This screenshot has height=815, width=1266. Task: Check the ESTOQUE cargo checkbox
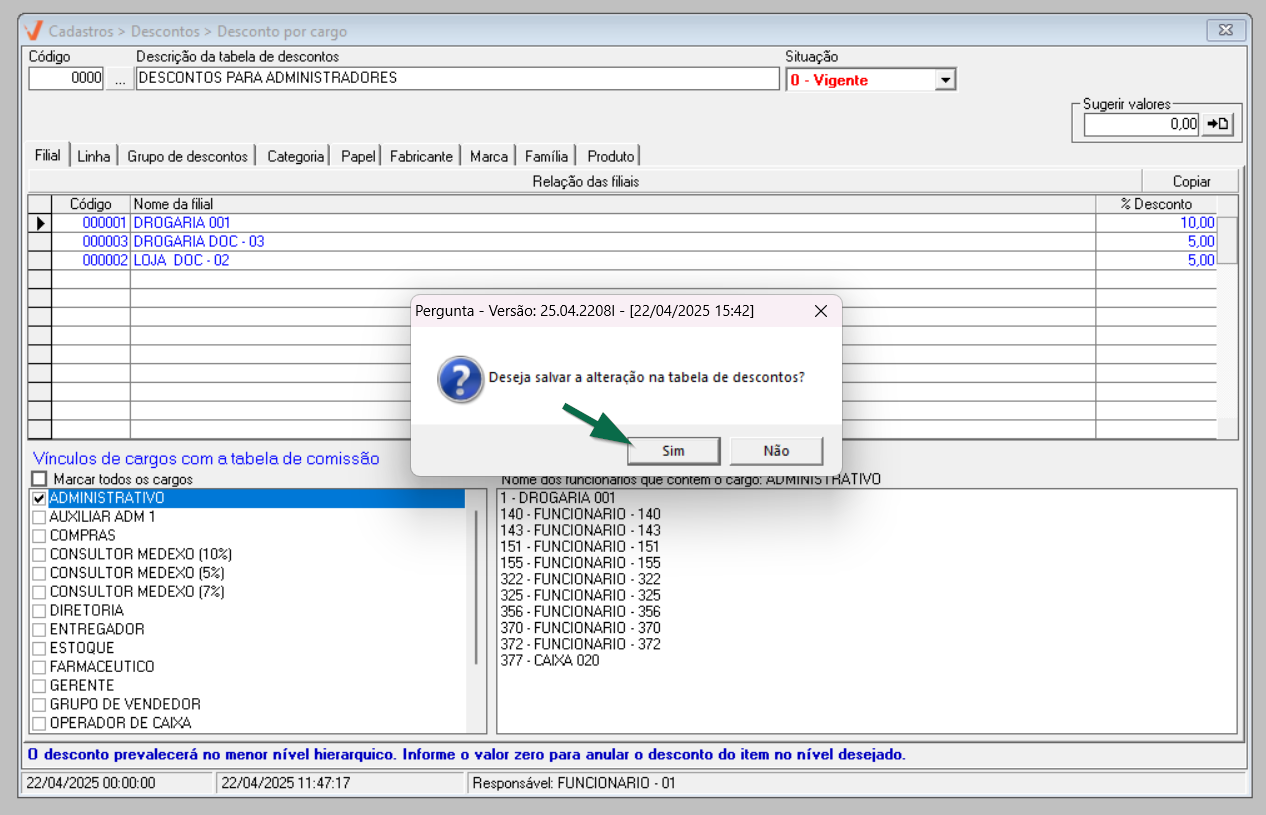pos(39,648)
